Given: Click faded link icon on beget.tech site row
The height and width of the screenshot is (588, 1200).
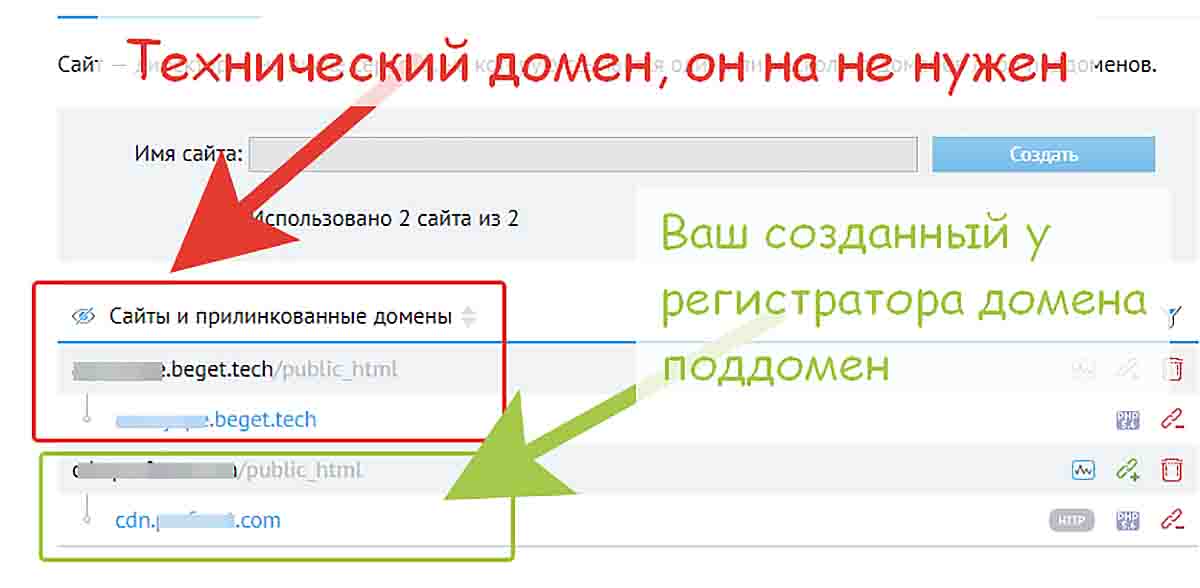Looking at the screenshot, I should coord(1128,369).
